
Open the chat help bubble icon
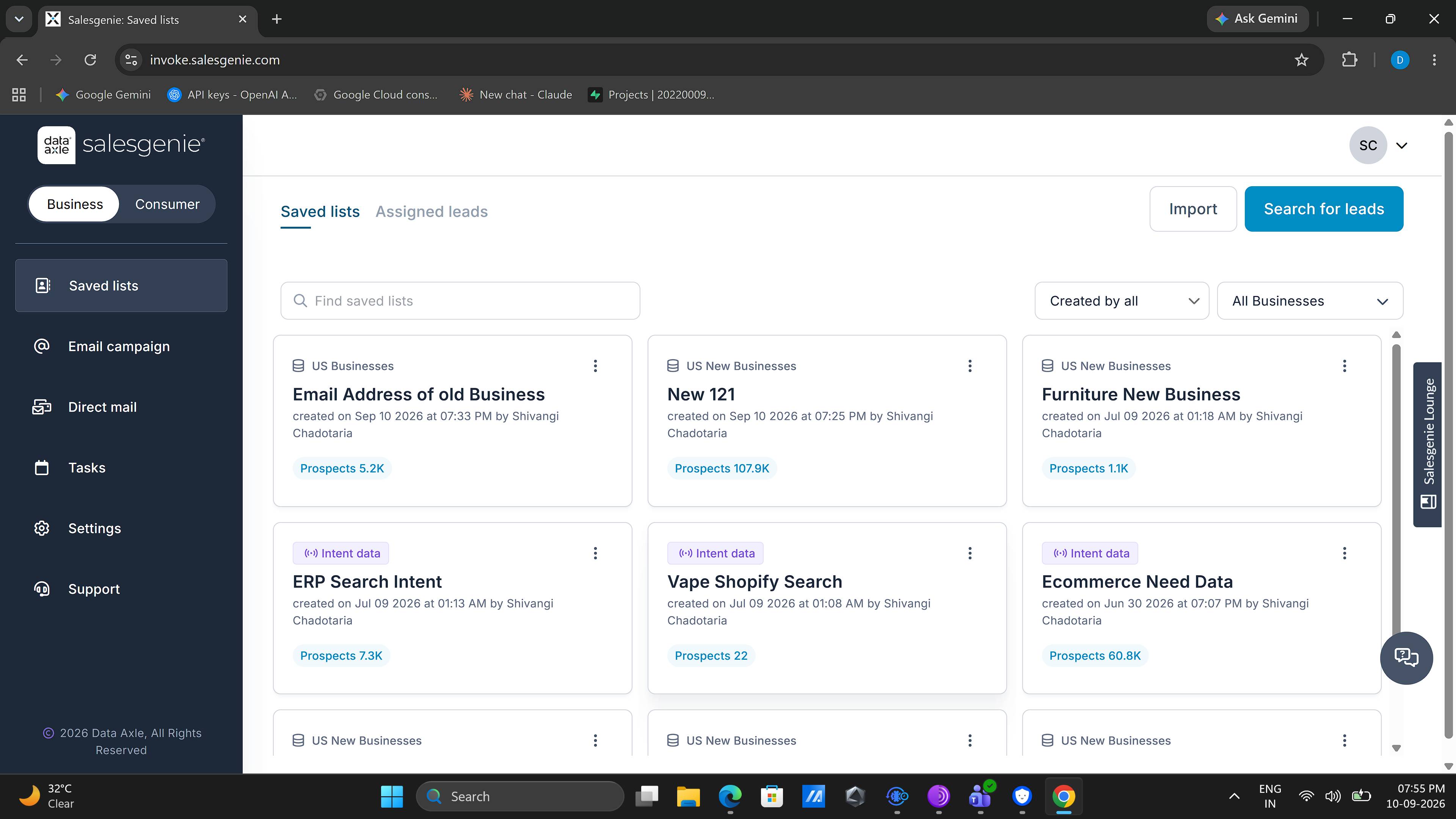(1406, 657)
